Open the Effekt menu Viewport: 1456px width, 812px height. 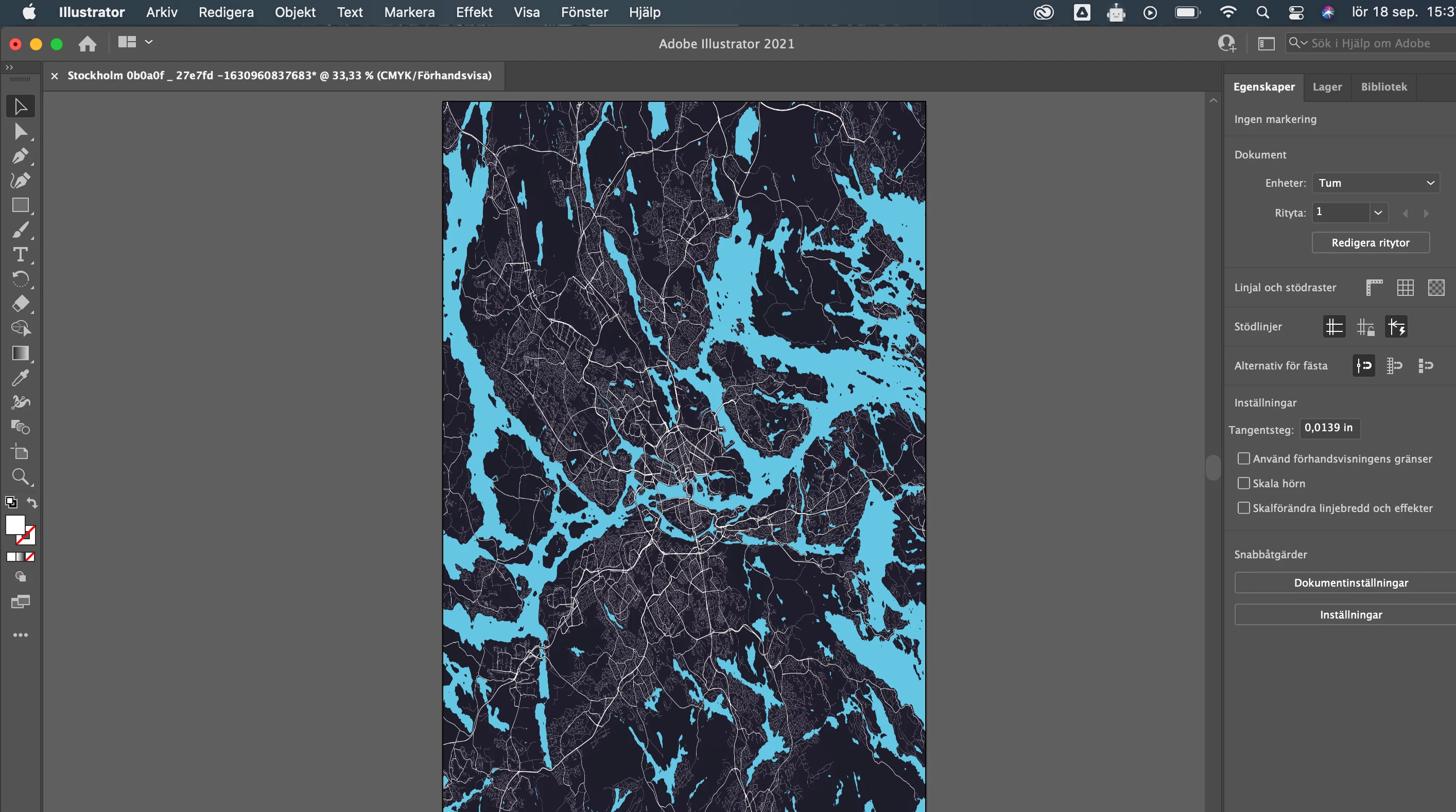point(474,12)
